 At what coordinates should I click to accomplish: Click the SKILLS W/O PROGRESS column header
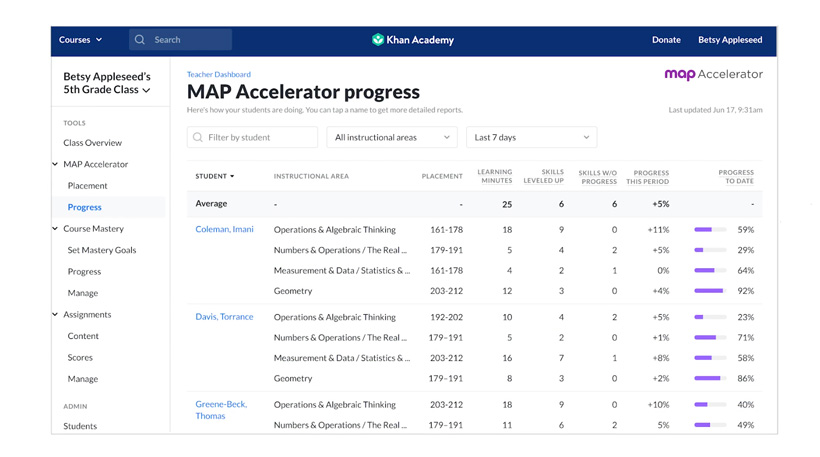tap(598, 177)
